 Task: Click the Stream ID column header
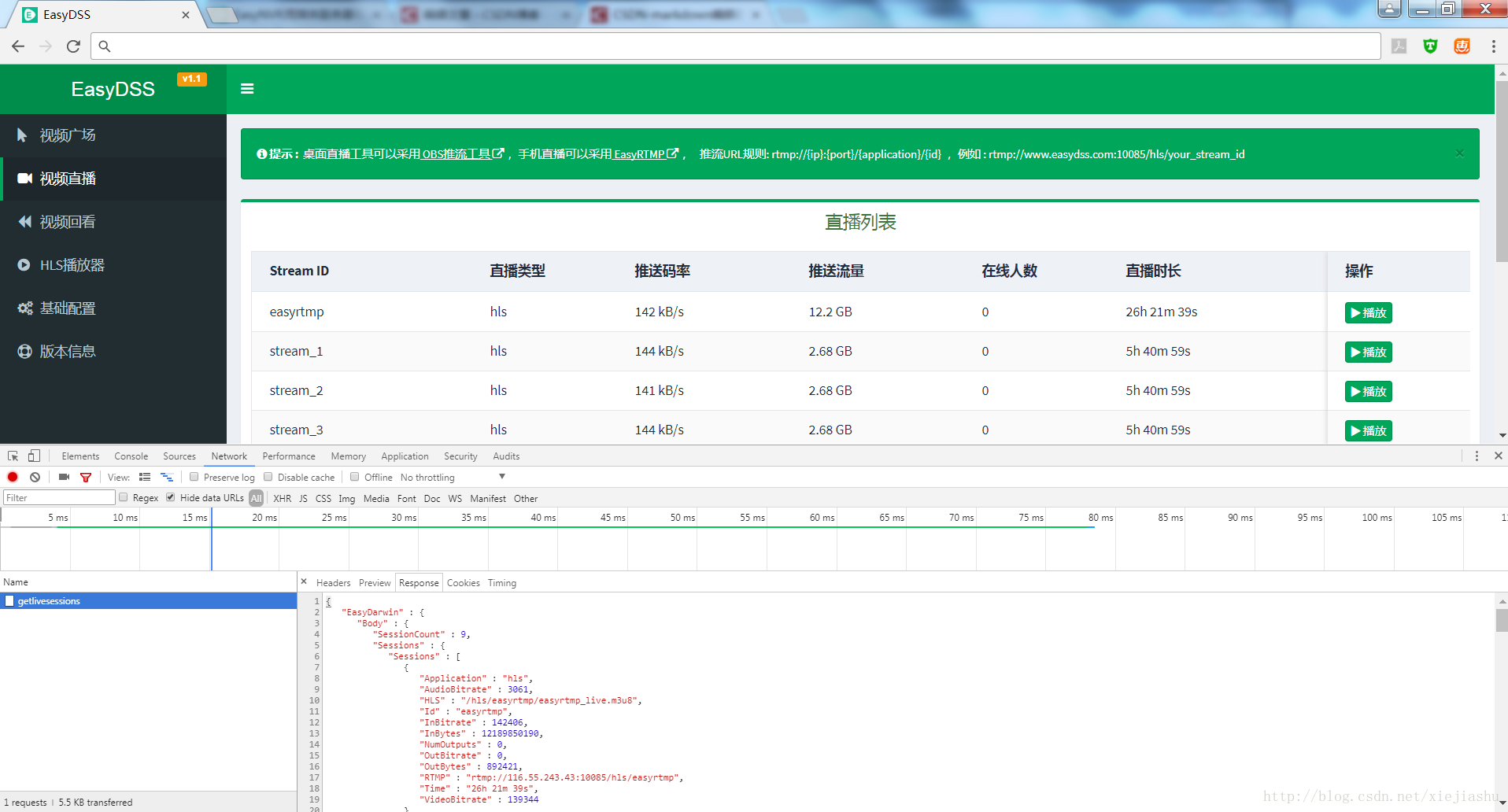[299, 271]
